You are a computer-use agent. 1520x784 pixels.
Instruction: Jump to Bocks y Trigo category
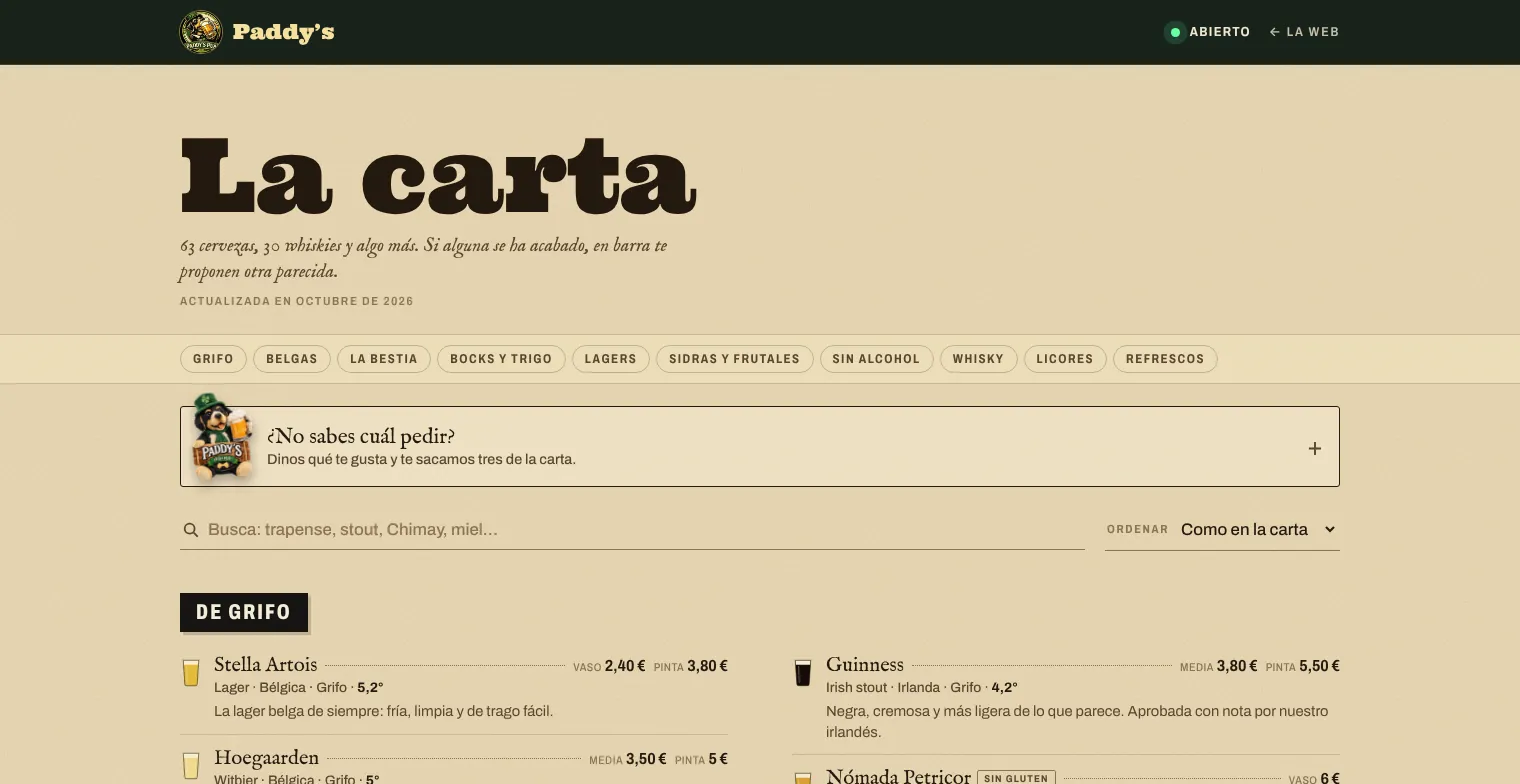pos(501,359)
